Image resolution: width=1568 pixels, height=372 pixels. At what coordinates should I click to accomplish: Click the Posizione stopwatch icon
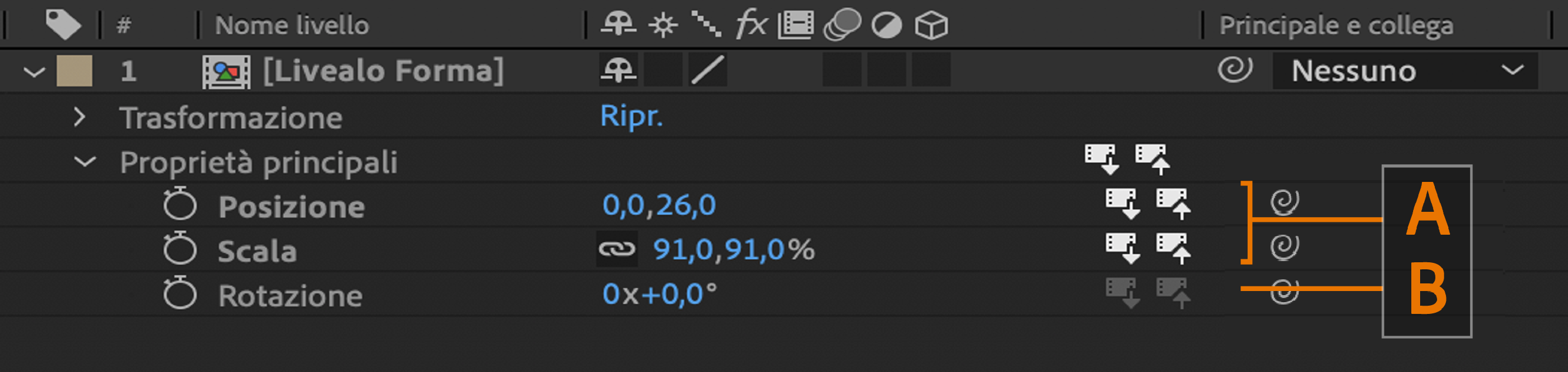[180, 205]
